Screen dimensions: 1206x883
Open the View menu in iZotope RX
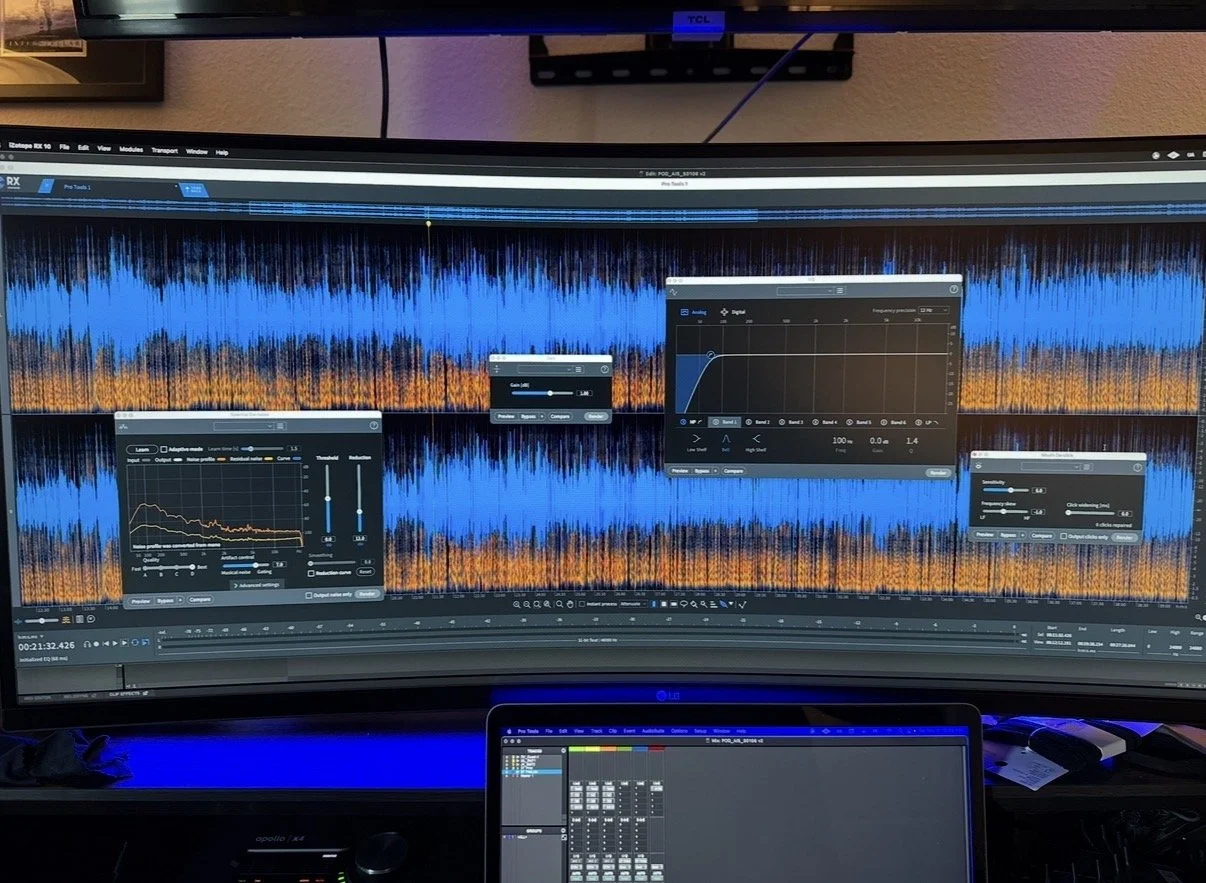pyautogui.click(x=104, y=149)
